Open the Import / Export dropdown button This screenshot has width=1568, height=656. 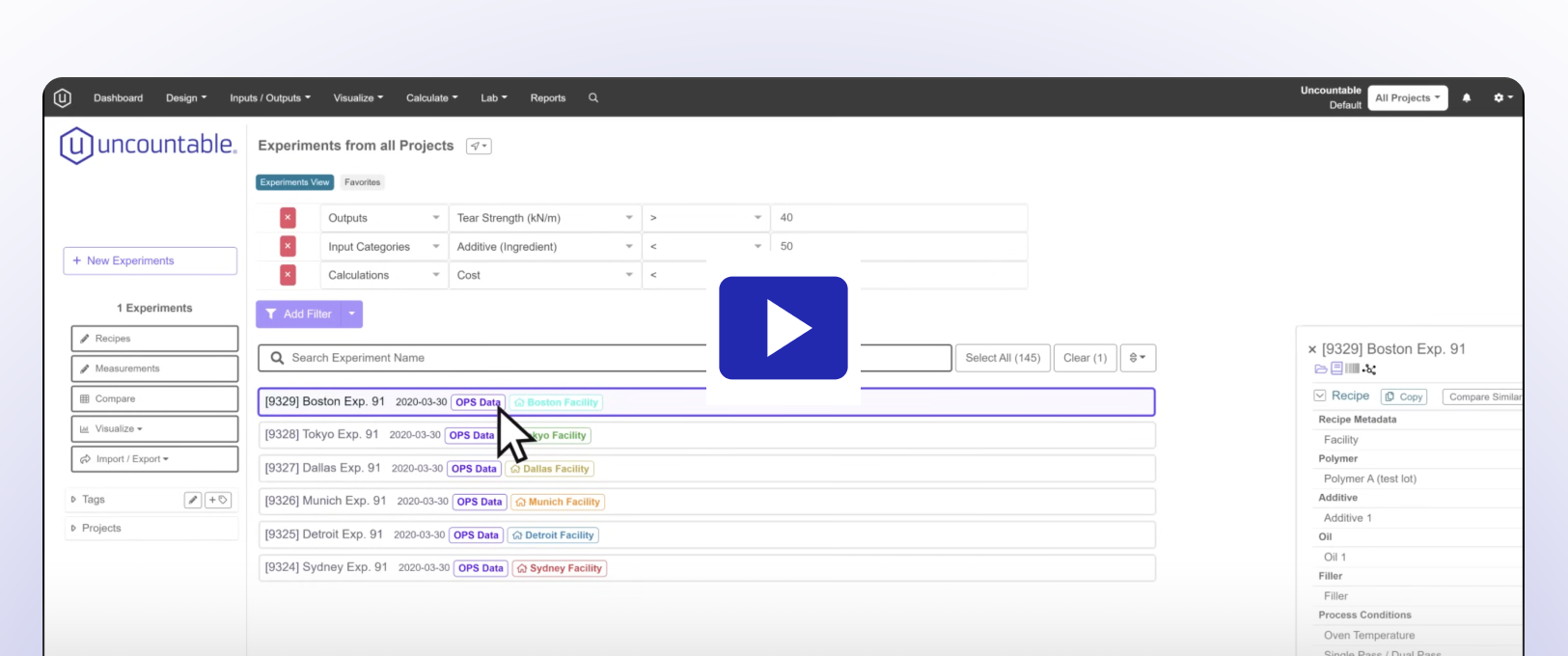click(x=154, y=459)
